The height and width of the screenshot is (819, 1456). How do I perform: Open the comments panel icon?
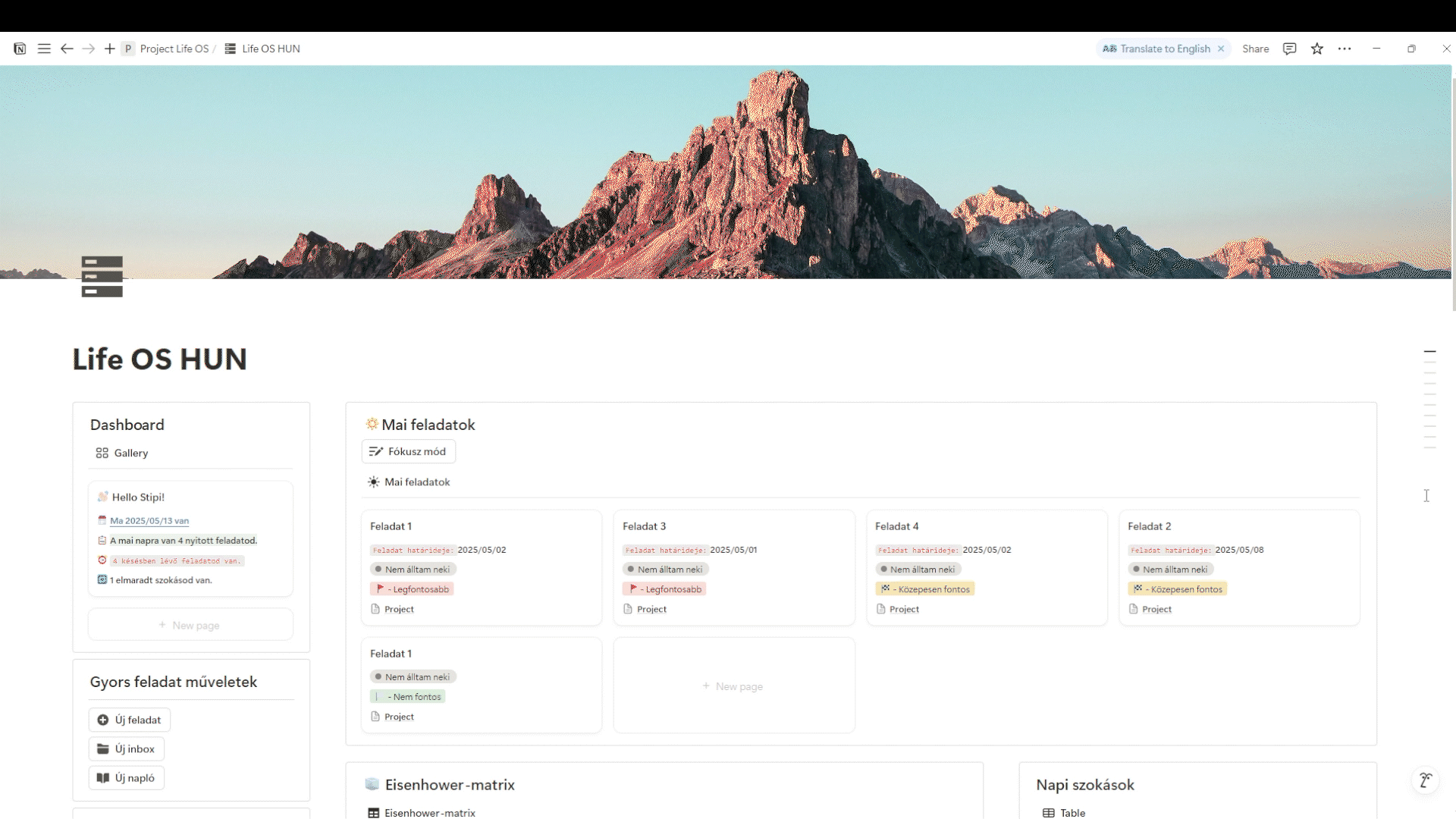coord(1289,49)
